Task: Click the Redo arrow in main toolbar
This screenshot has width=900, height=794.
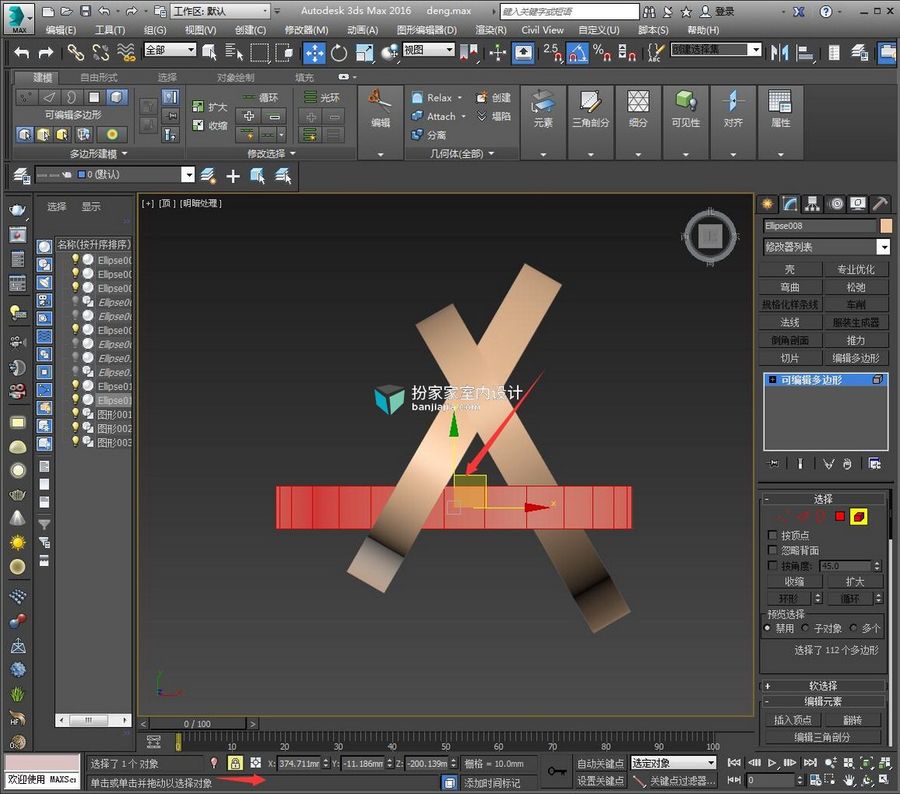Action: pyautogui.click(x=45, y=53)
